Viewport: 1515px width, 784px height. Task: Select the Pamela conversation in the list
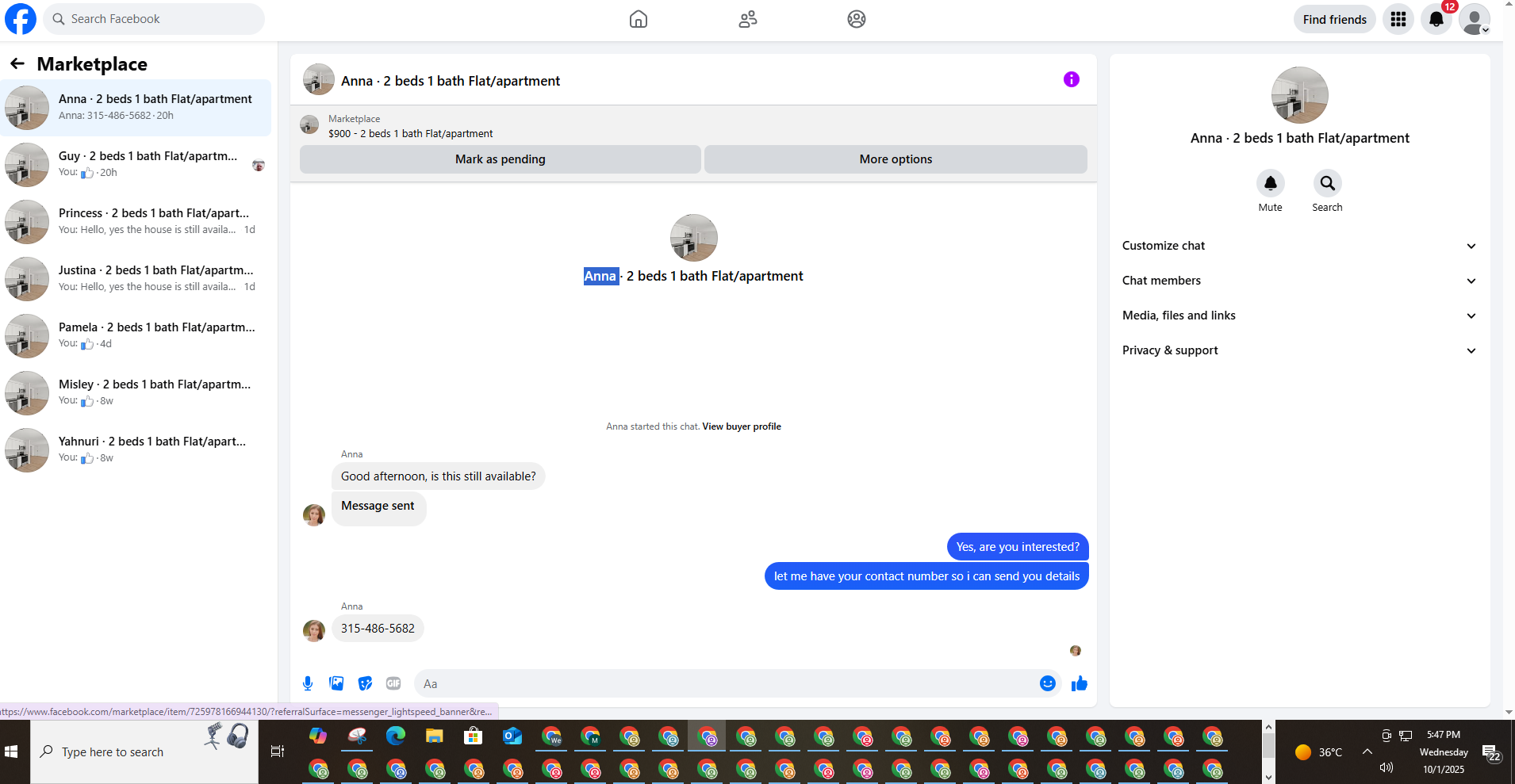pyautogui.click(x=136, y=336)
